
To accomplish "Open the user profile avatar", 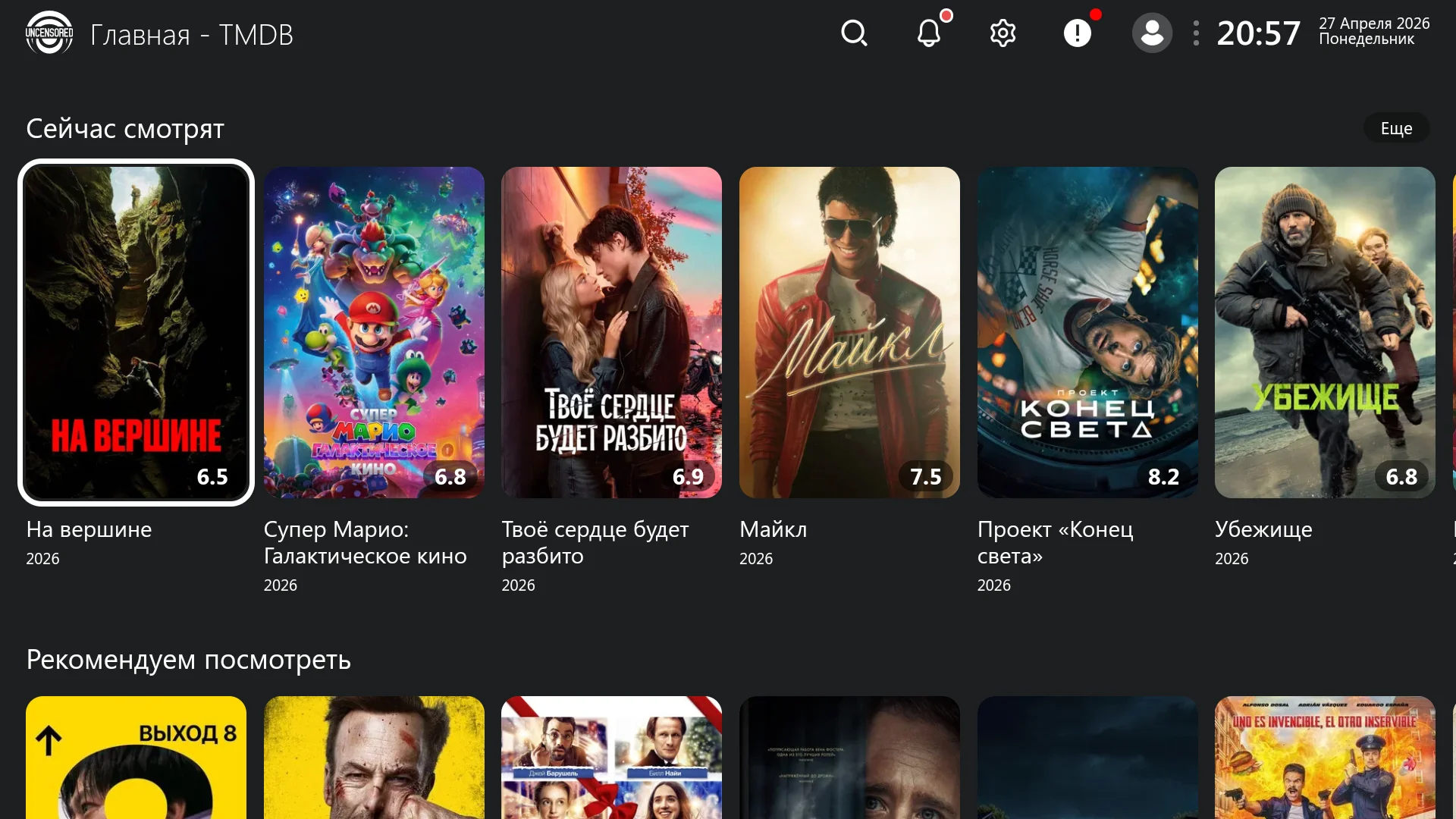I will (x=1152, y=33).
